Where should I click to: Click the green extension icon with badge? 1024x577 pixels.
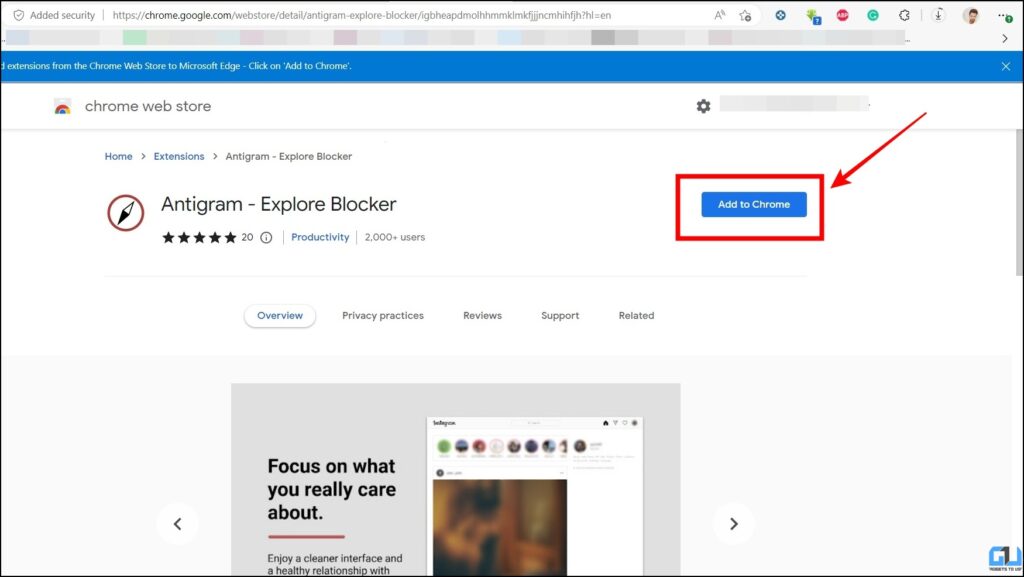tap(812, 16)
